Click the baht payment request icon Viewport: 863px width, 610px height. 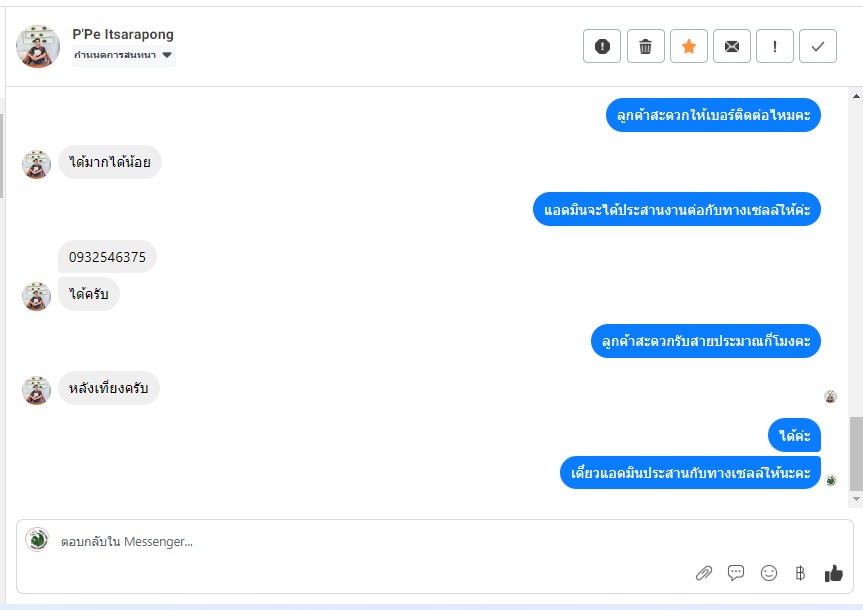[x=800, y=573]
